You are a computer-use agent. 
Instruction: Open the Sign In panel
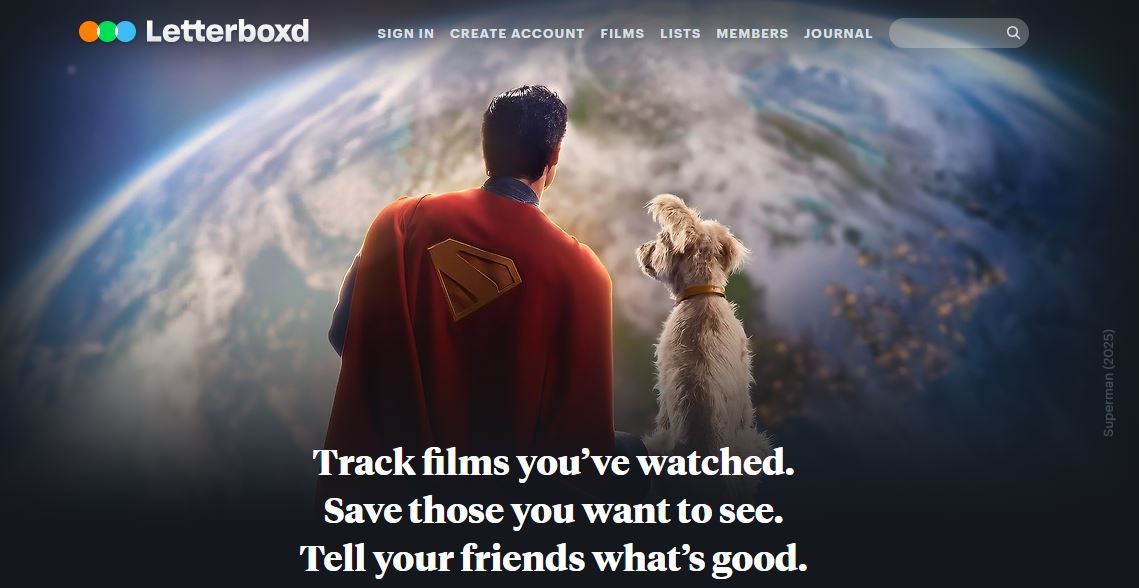tap(406, 33)
